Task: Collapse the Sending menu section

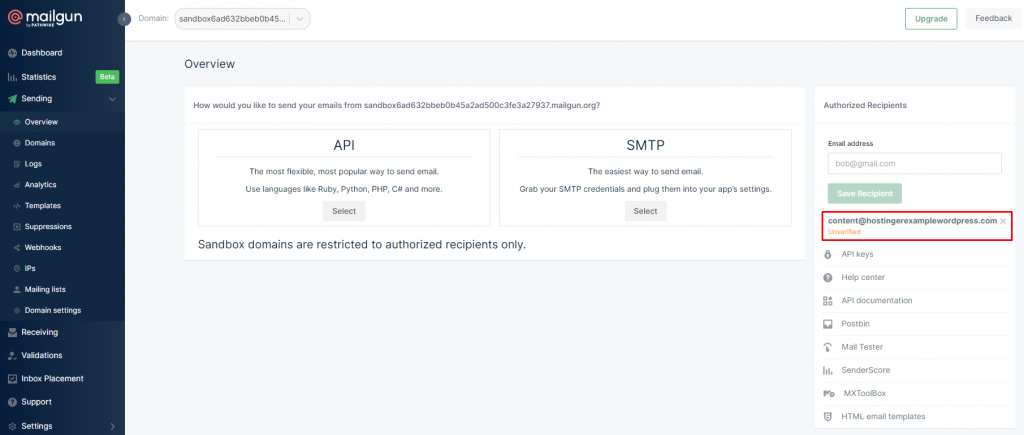Action: click(x=113, y=99)
